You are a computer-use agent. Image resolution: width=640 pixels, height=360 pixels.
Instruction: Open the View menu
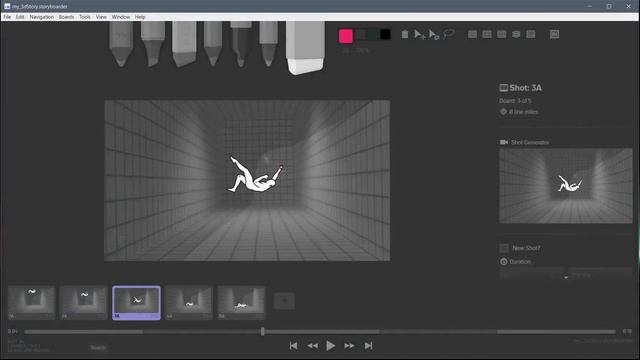coord(101,17)
